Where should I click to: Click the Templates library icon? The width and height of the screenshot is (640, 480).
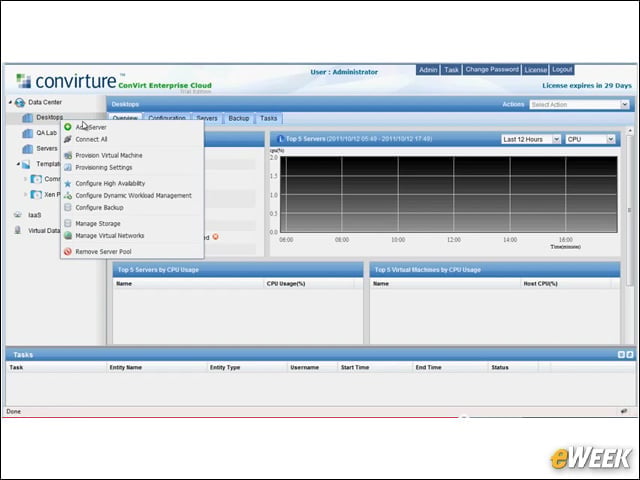point(26,164)
